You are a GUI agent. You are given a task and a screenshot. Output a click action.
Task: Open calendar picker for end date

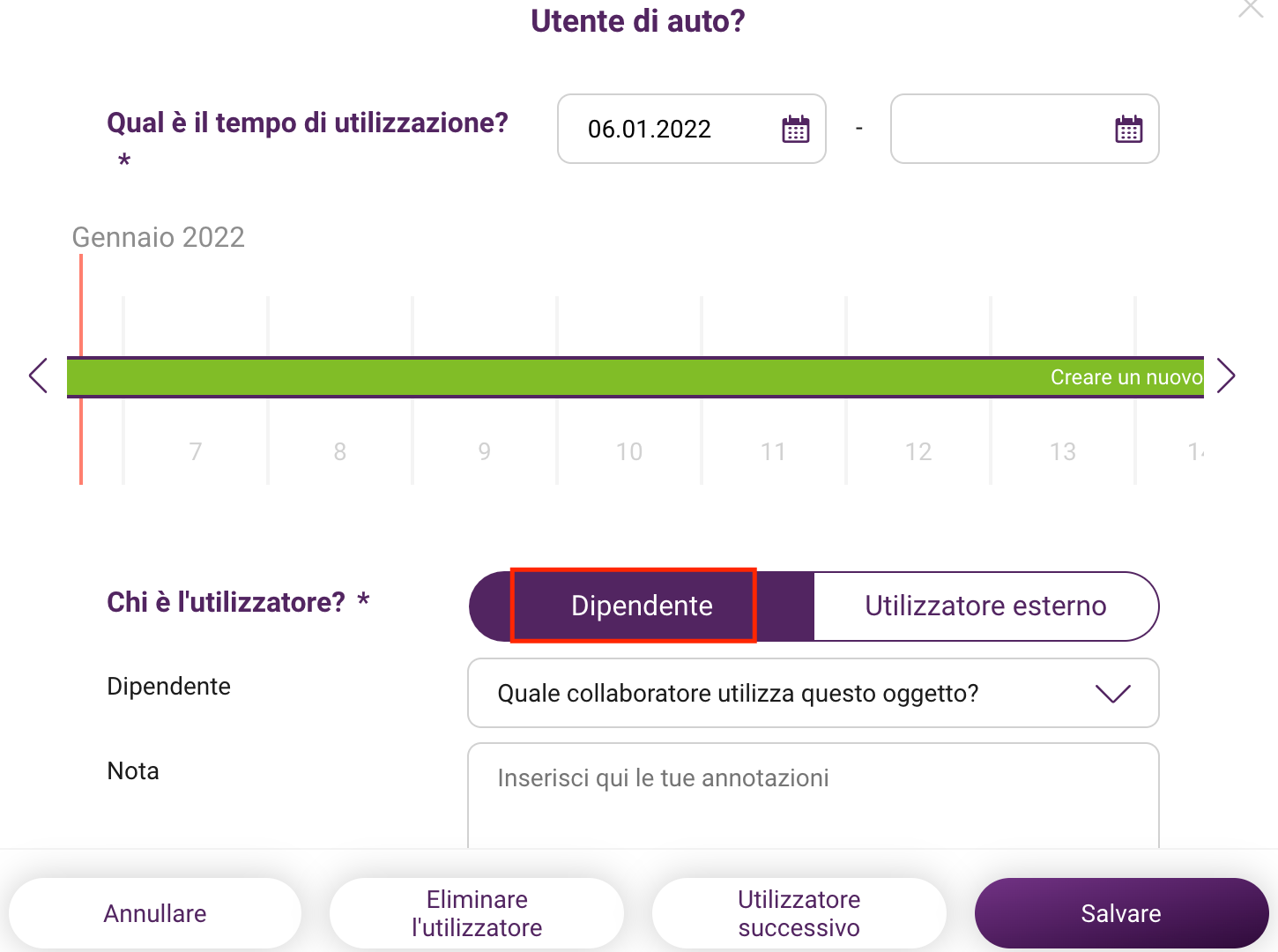tap(1128, 129)
